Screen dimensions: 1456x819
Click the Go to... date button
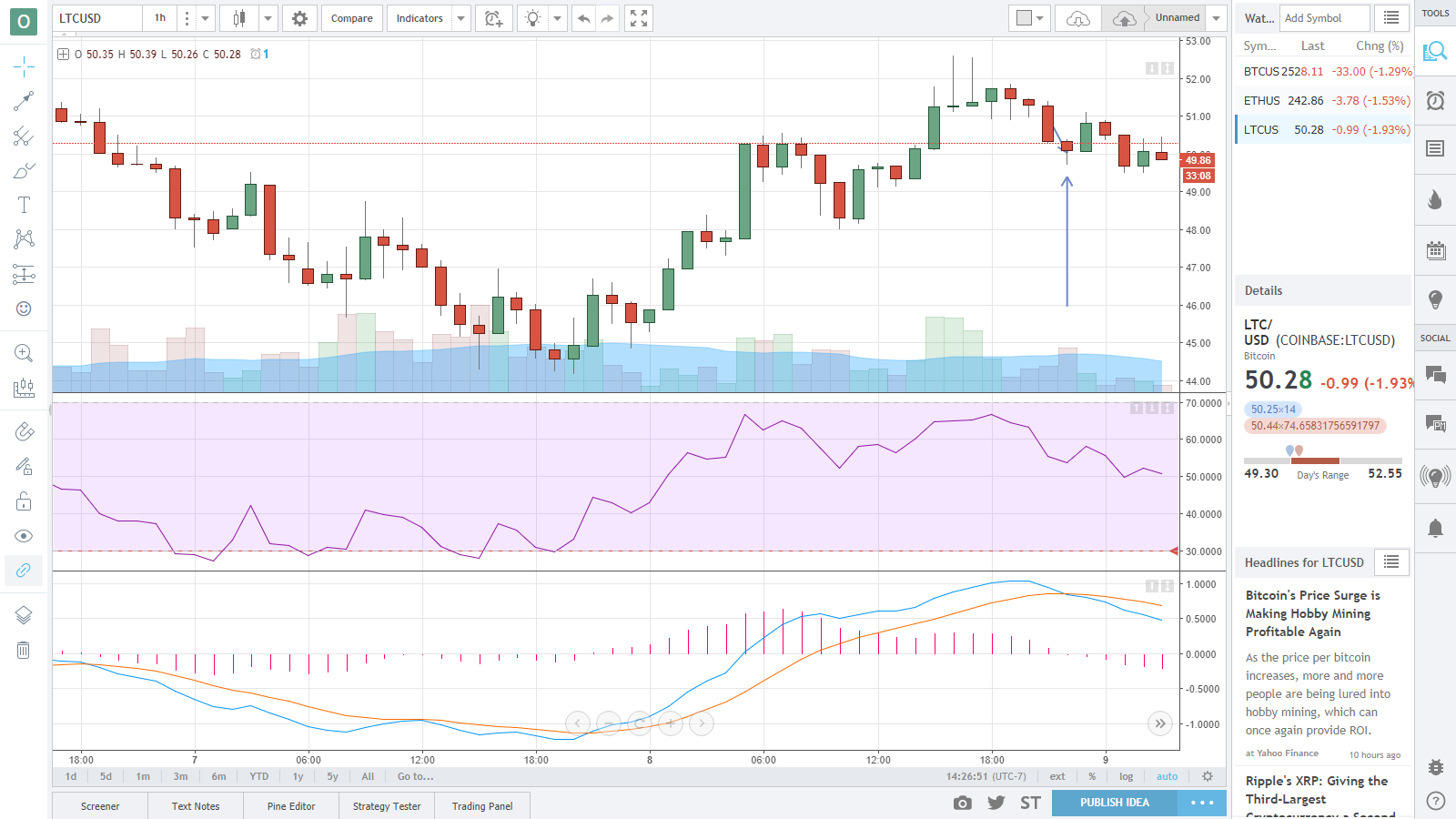[x=416, y=777]
